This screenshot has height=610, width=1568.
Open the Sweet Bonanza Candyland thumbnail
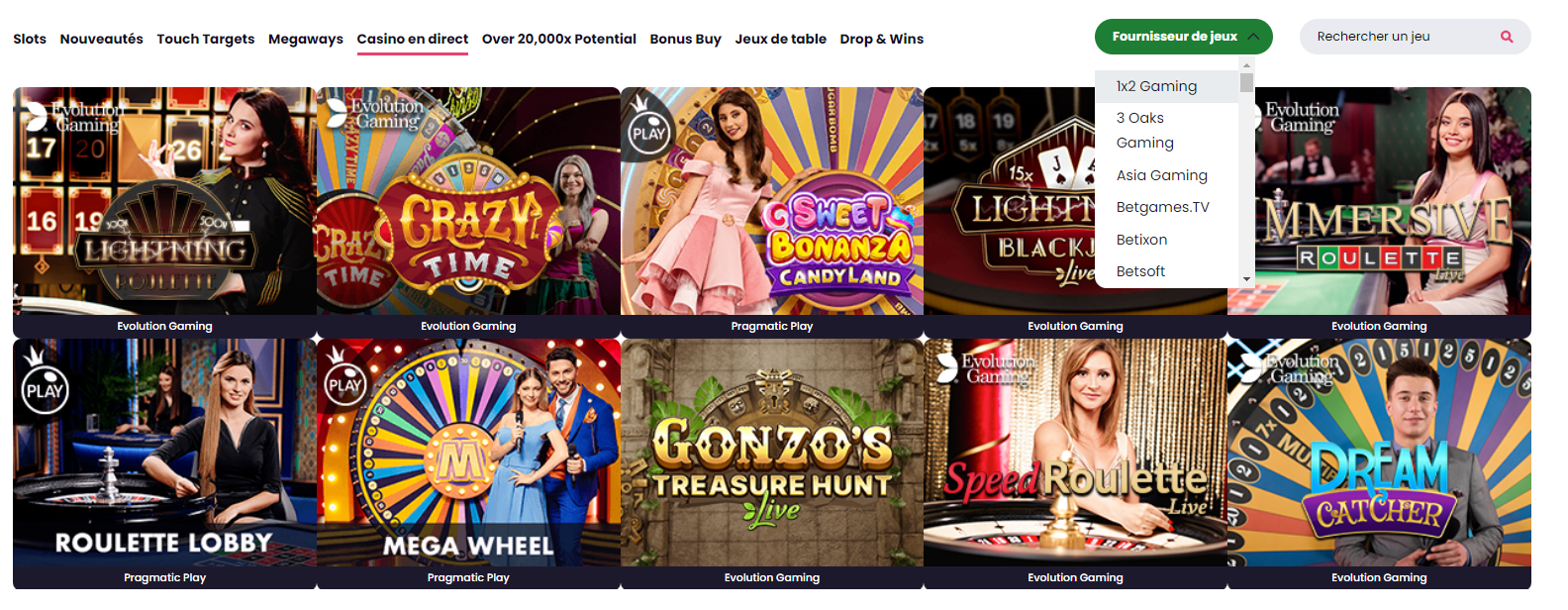[x=772, y=201]
